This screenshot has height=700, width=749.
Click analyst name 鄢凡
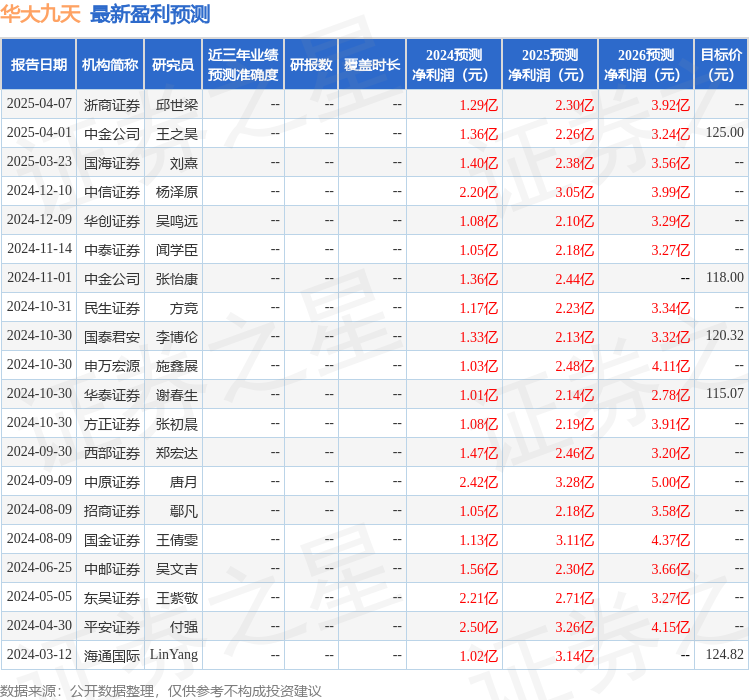[x=184, y=511]
